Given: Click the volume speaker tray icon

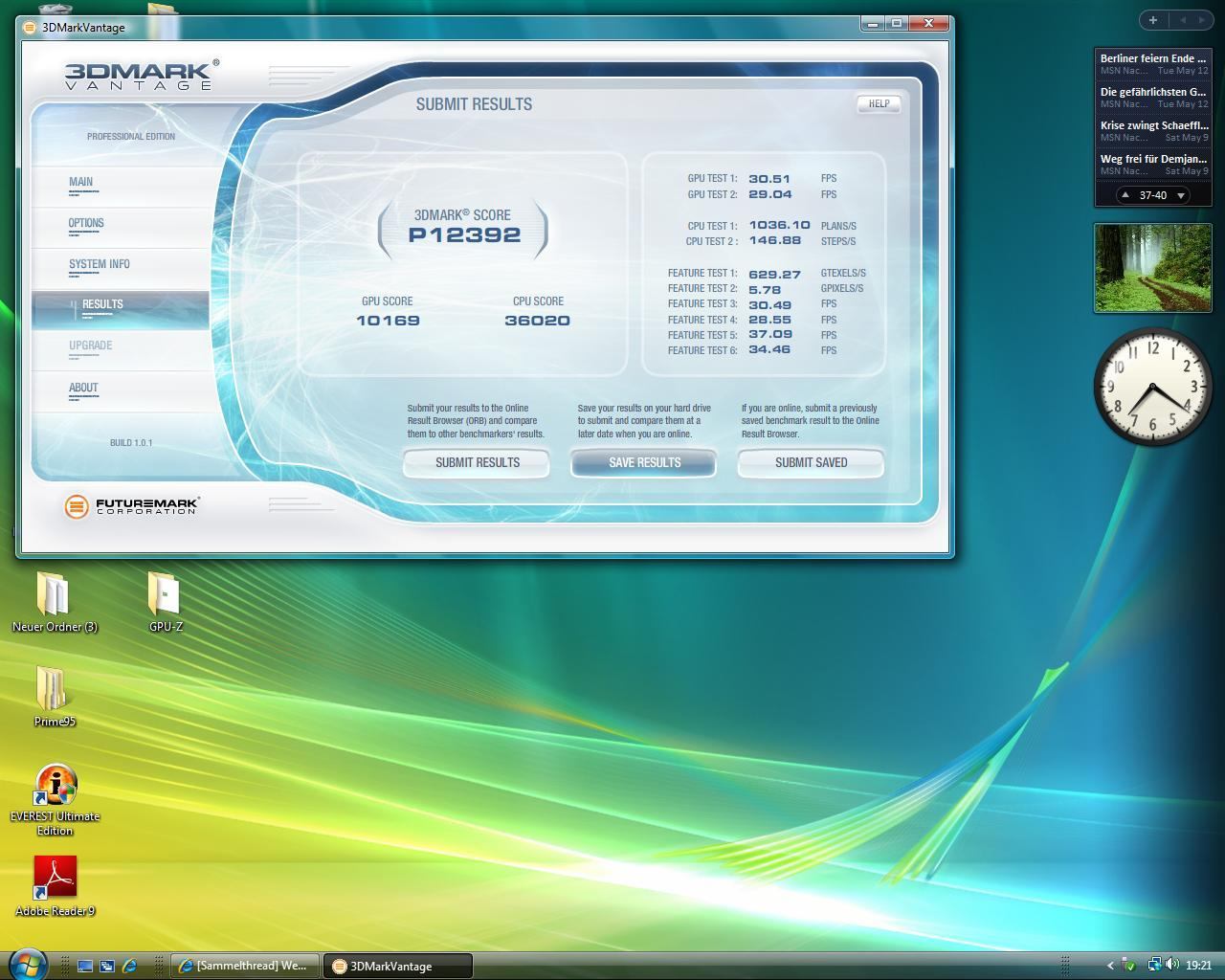Looking at the screenshot, I should point(1171,966).
